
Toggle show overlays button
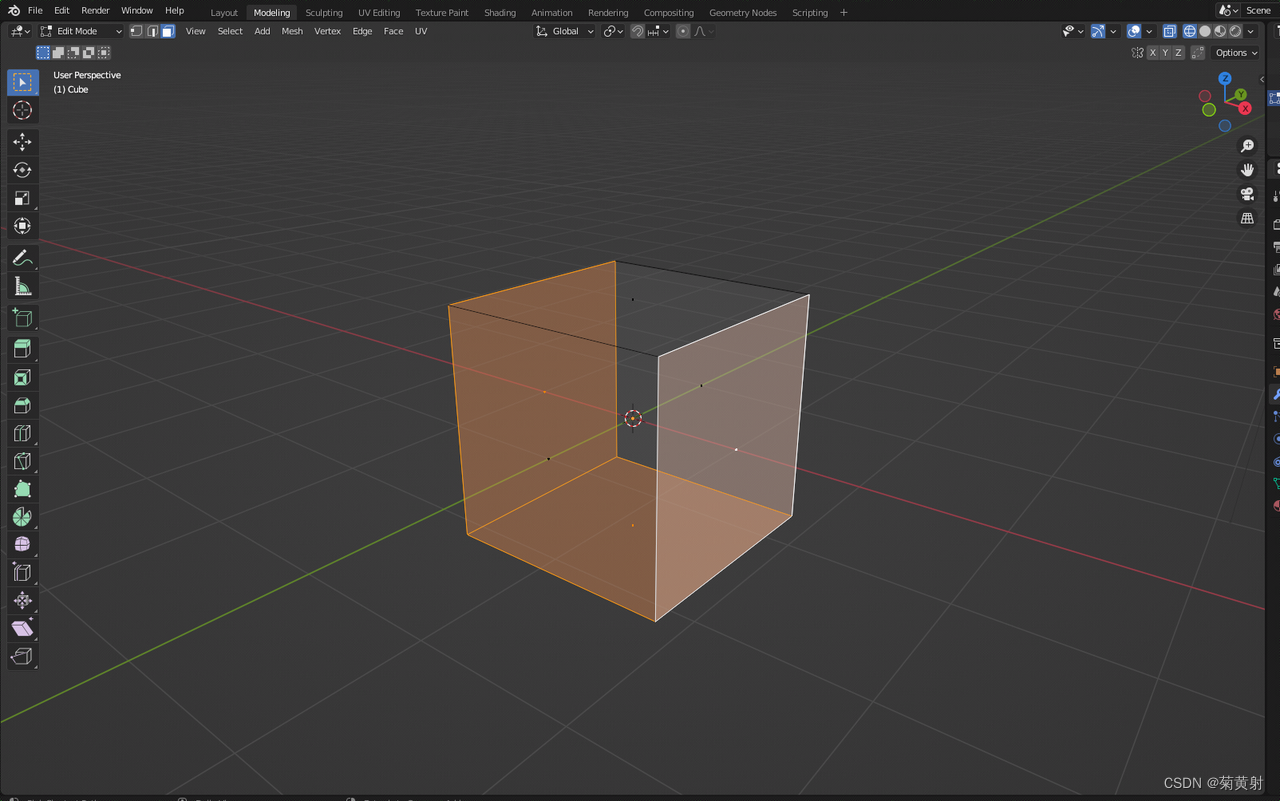(1134, 31)
